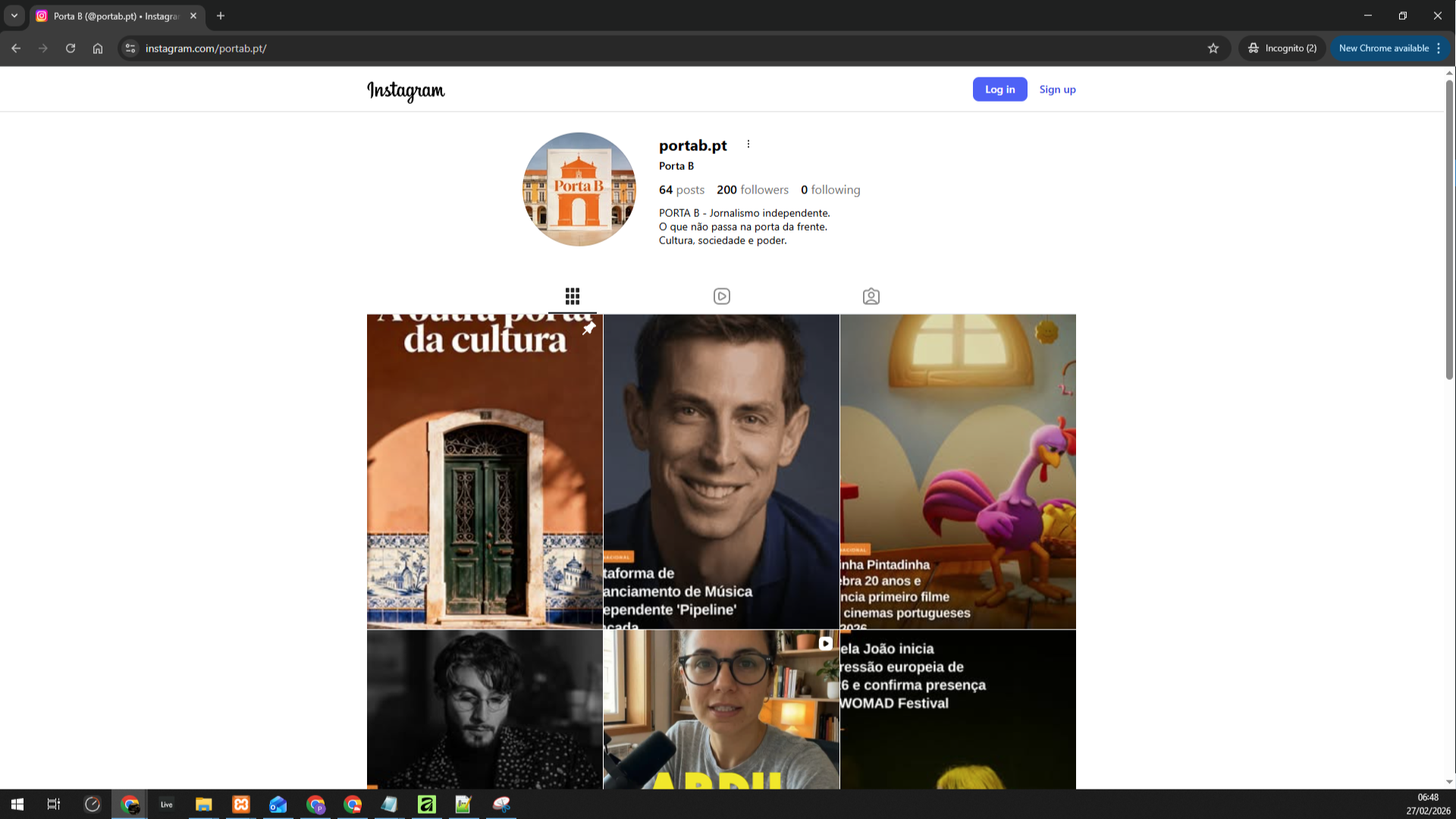1456x819 pixels.
Task: Switch to the posts grid tab
Action: 573,296
